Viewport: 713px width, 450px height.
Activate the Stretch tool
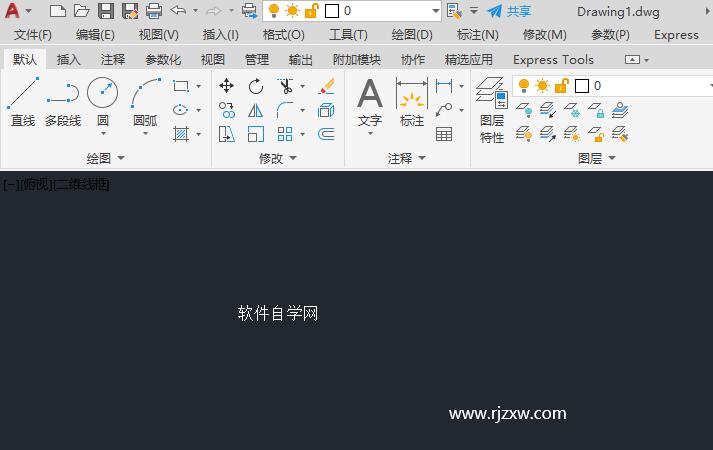226,134
